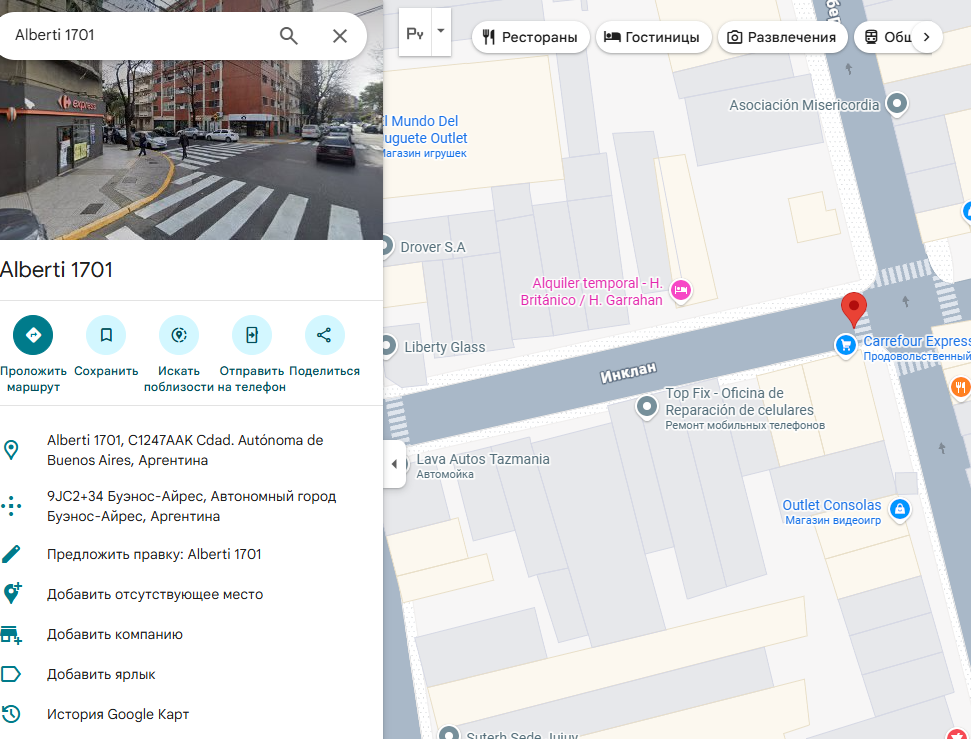This screenshot has height=739, width=971.
Task: Click the history clock icon
Action: [11, 714]
